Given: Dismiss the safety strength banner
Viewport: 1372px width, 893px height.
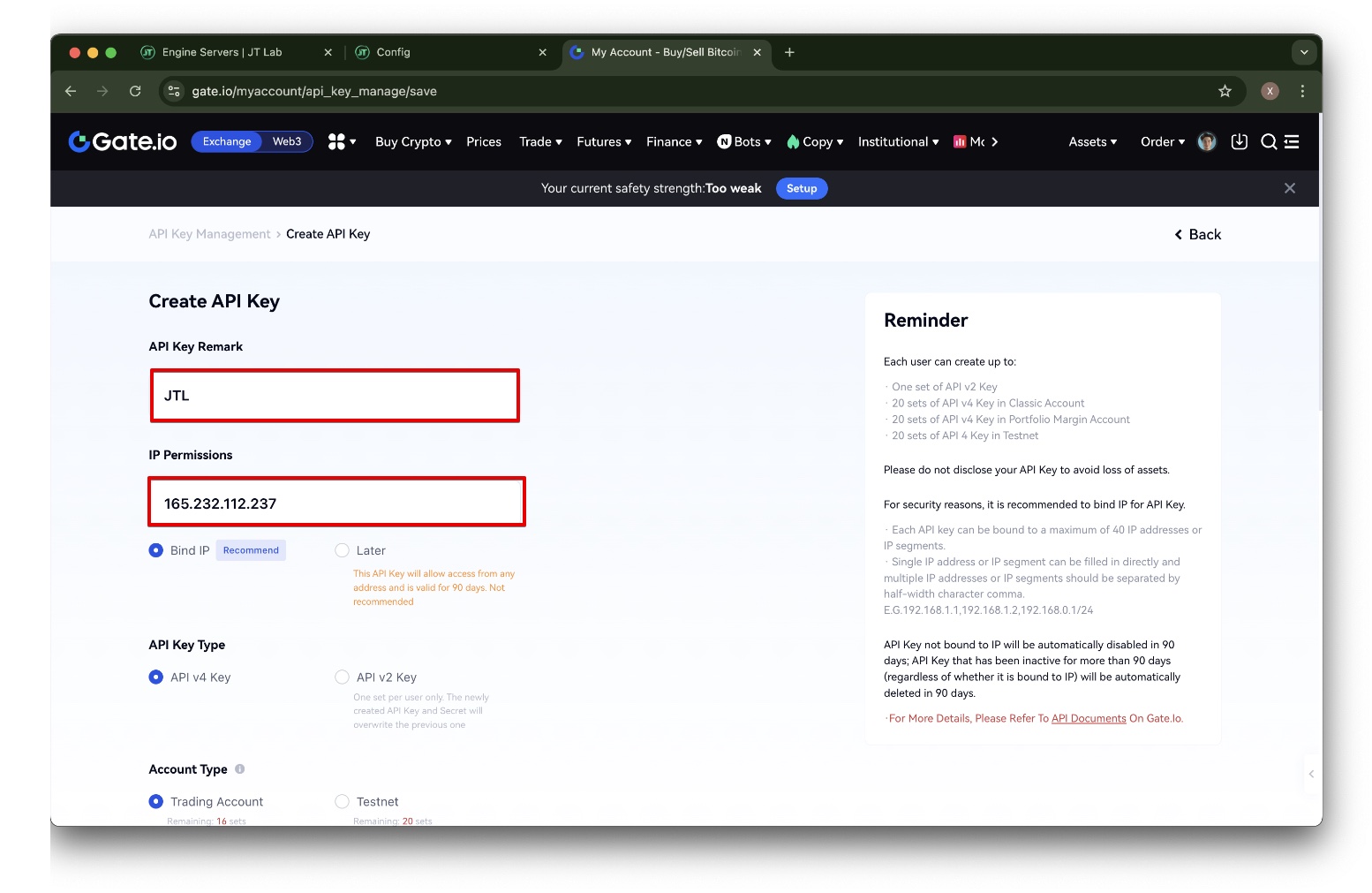Looking at the screenshot, I should 1290,188.
